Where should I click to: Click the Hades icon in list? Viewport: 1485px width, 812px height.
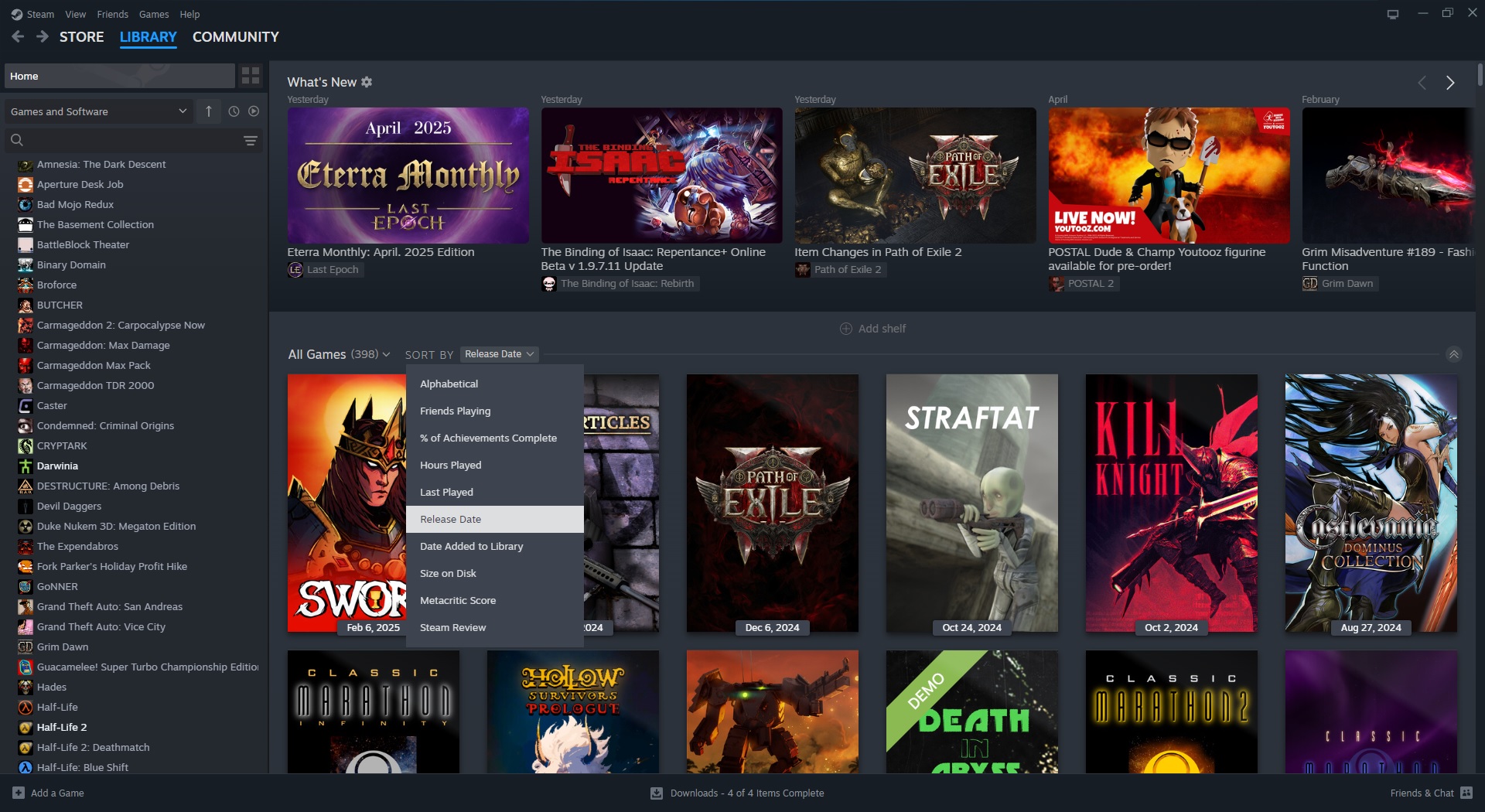pos(26,687)
